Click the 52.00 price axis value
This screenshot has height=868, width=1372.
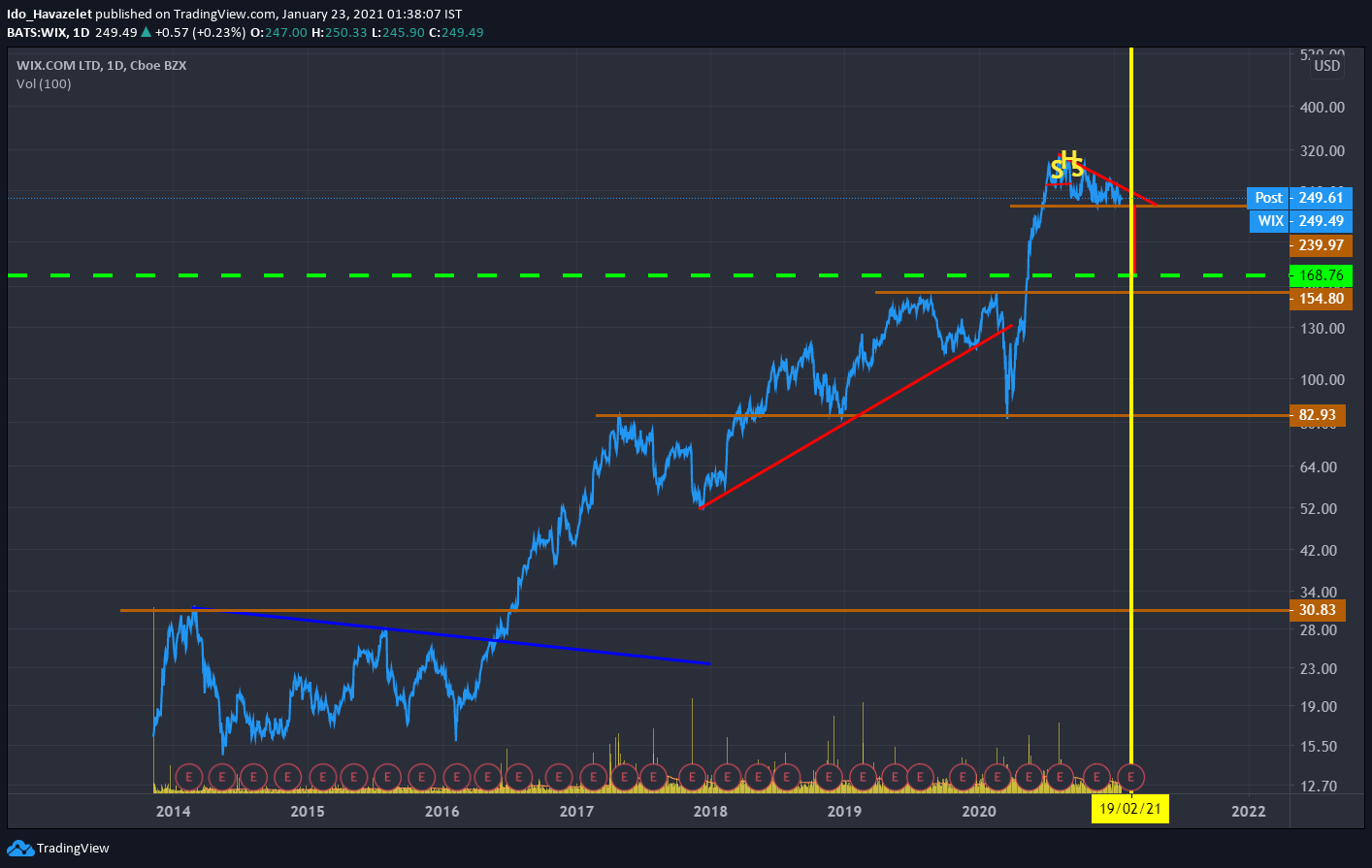(1319, 508)
